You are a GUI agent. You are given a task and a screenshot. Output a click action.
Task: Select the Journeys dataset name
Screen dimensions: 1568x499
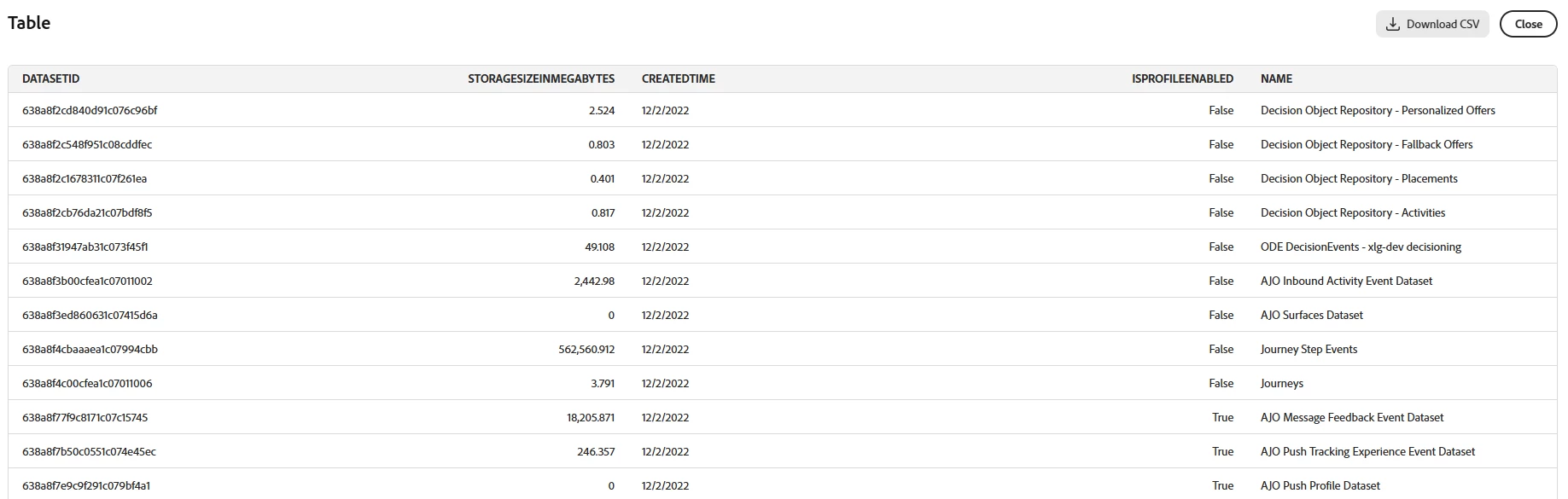[1282, 383]
